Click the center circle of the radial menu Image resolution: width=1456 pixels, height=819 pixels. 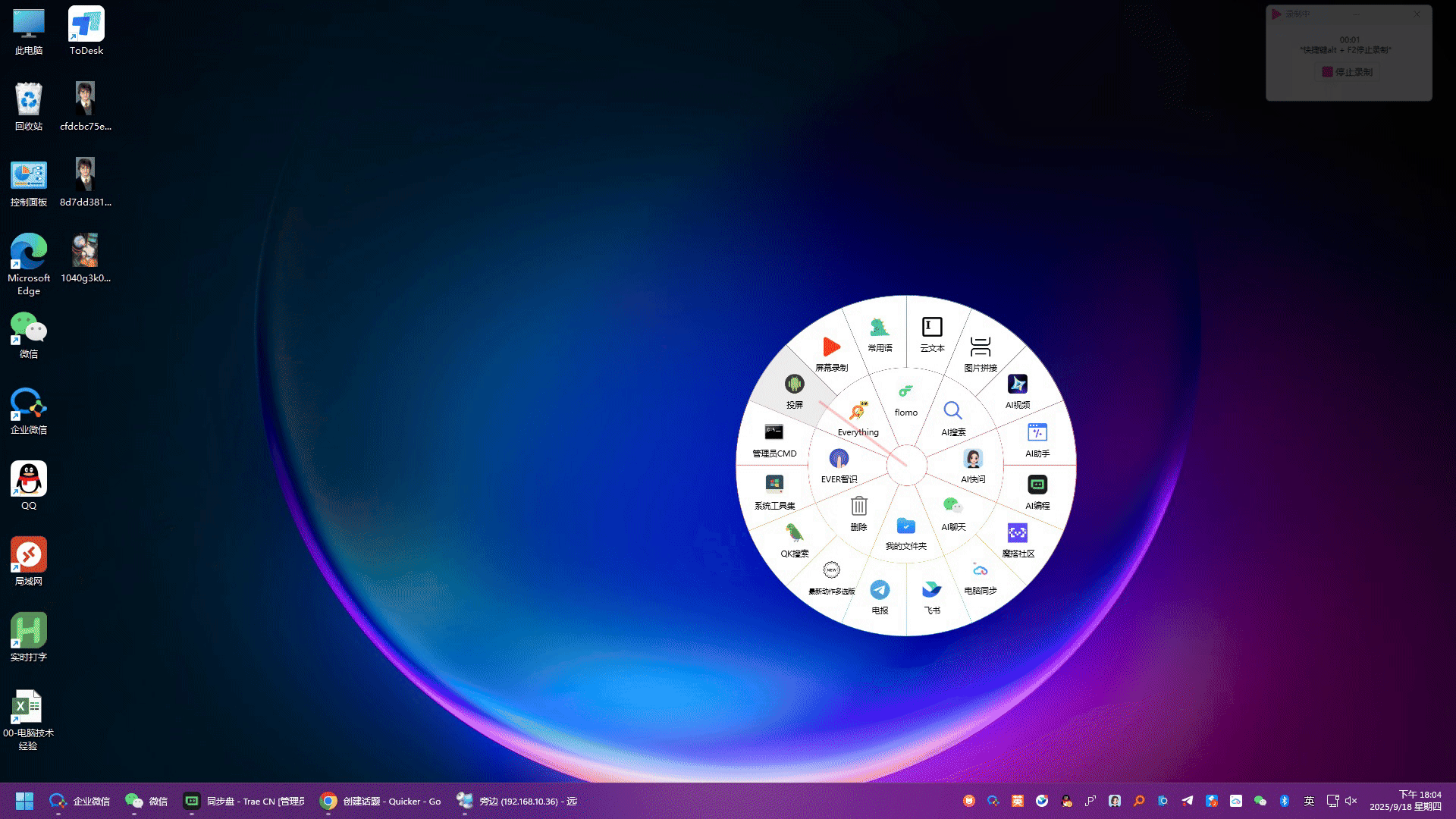tap(906, 466)
